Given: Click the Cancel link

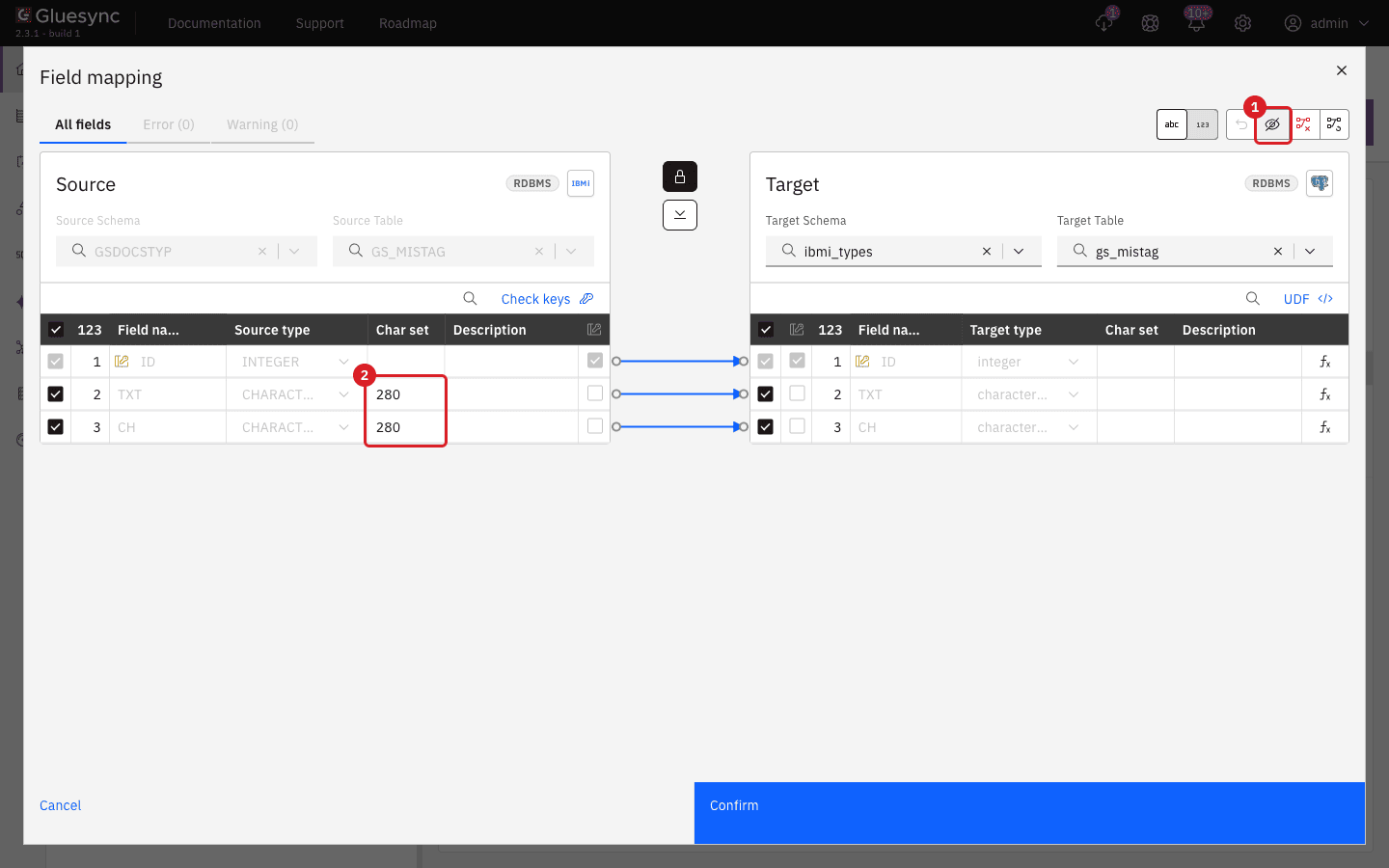Looking at the screenshot, I should (x=61, y=805).
